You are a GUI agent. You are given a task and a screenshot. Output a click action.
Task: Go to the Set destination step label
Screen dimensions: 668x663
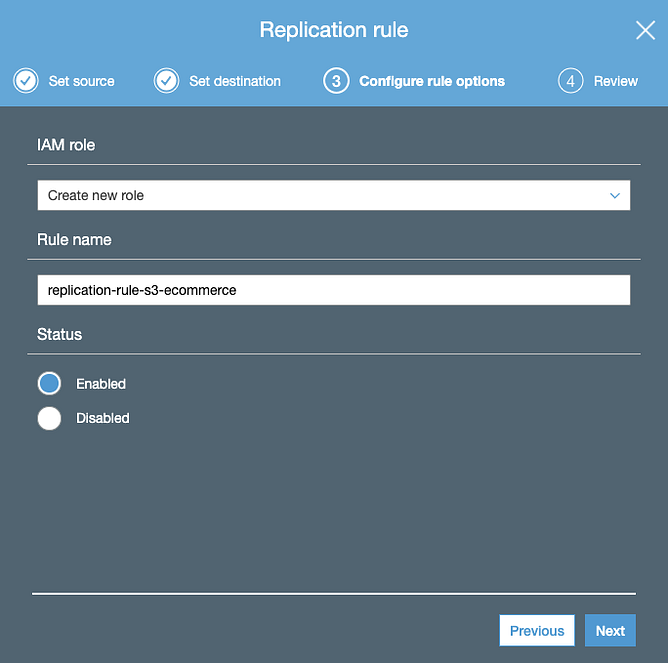[x=235, y=81]
